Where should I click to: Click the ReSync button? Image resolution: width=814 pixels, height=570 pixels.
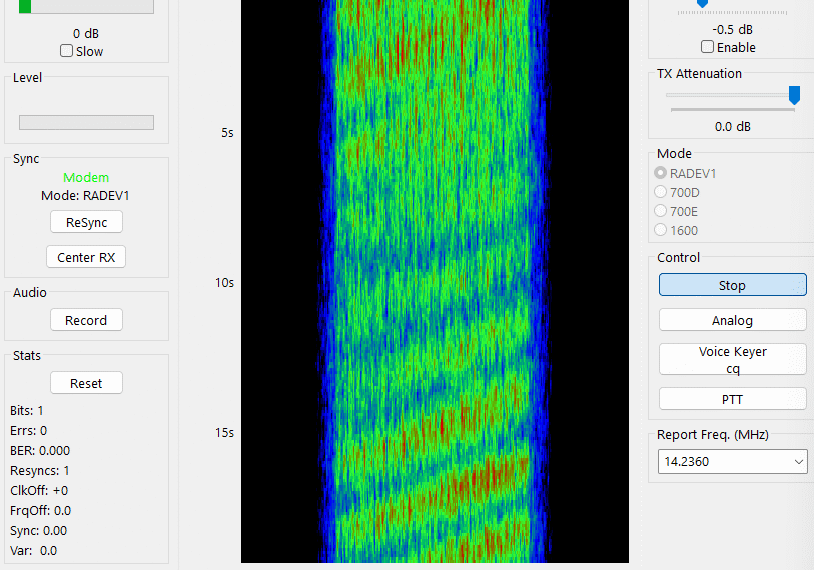(x=86, y=222)
